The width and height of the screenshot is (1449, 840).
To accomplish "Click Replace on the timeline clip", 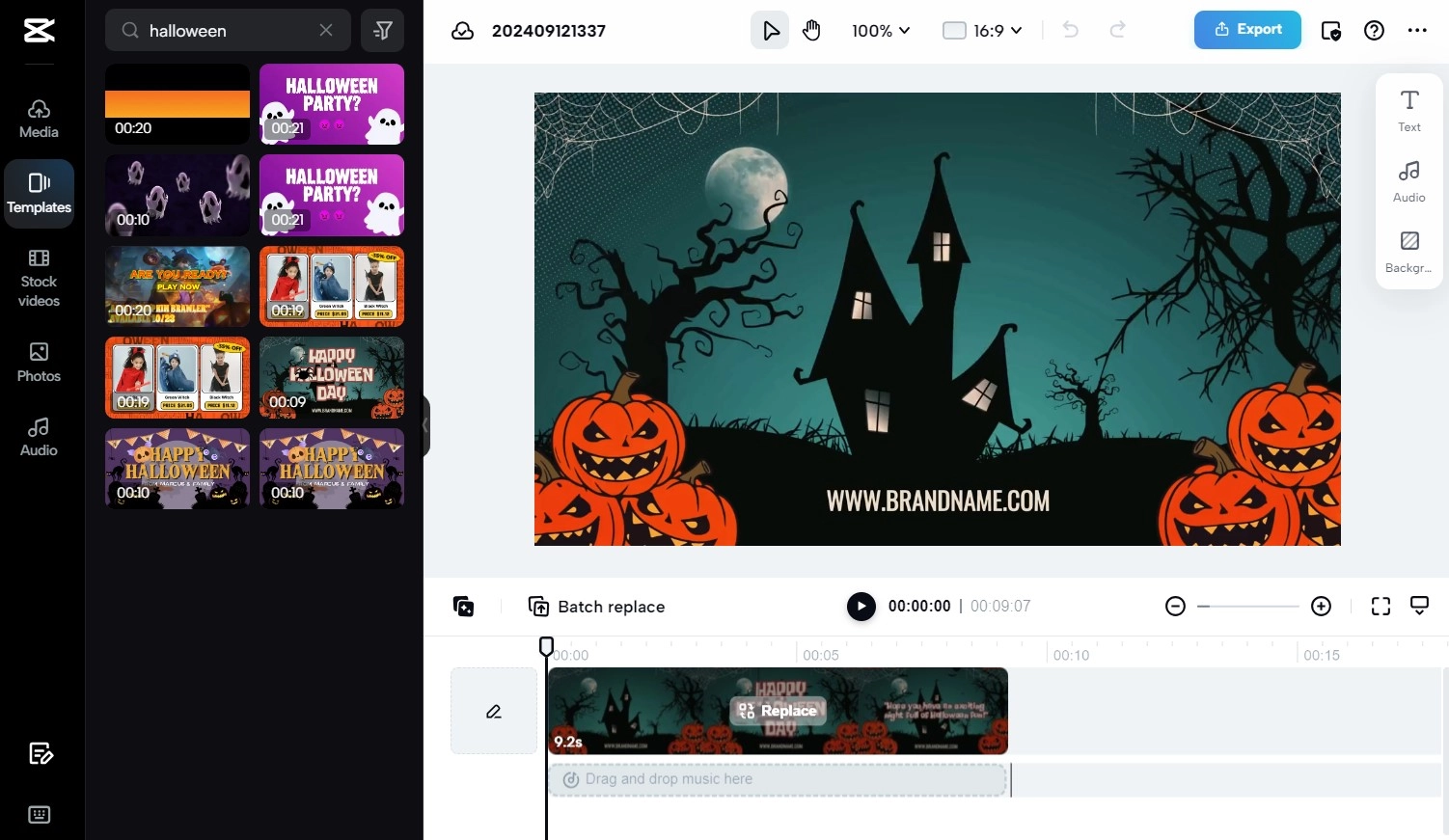I will point(778,711).
